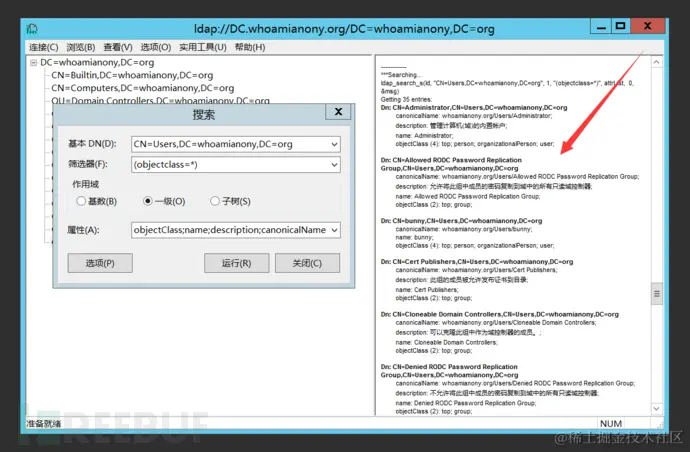Image resolution: width=690 pixels, height=452 pixels.
Task: Click the NUM status bar indicator
Action: (611, 423)
